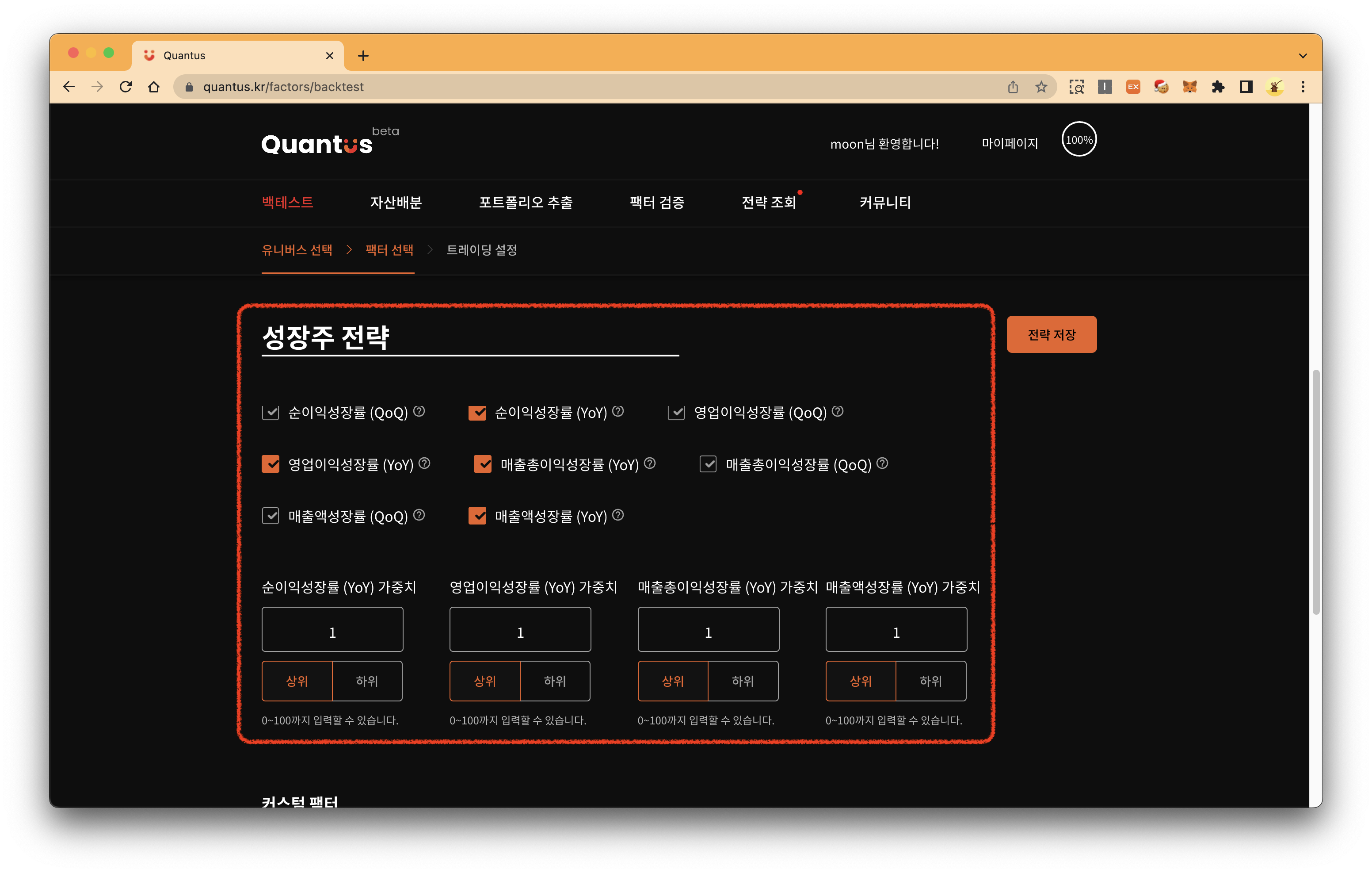The width and height of the screenshot is (1372, 873).
Task: Enable the 매출총이익성장률 (QoQ) checkbox
Action: 708,464
